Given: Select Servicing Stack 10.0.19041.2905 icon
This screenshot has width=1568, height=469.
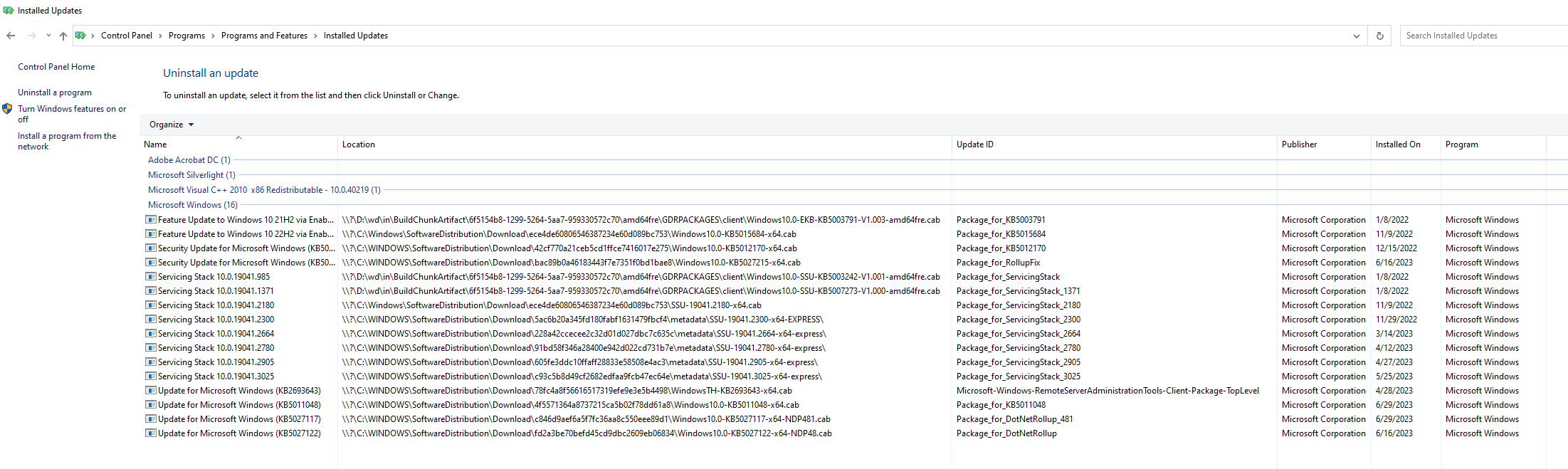Looking at the screenshot, I should pyautogui.click(x=151, y=362).
